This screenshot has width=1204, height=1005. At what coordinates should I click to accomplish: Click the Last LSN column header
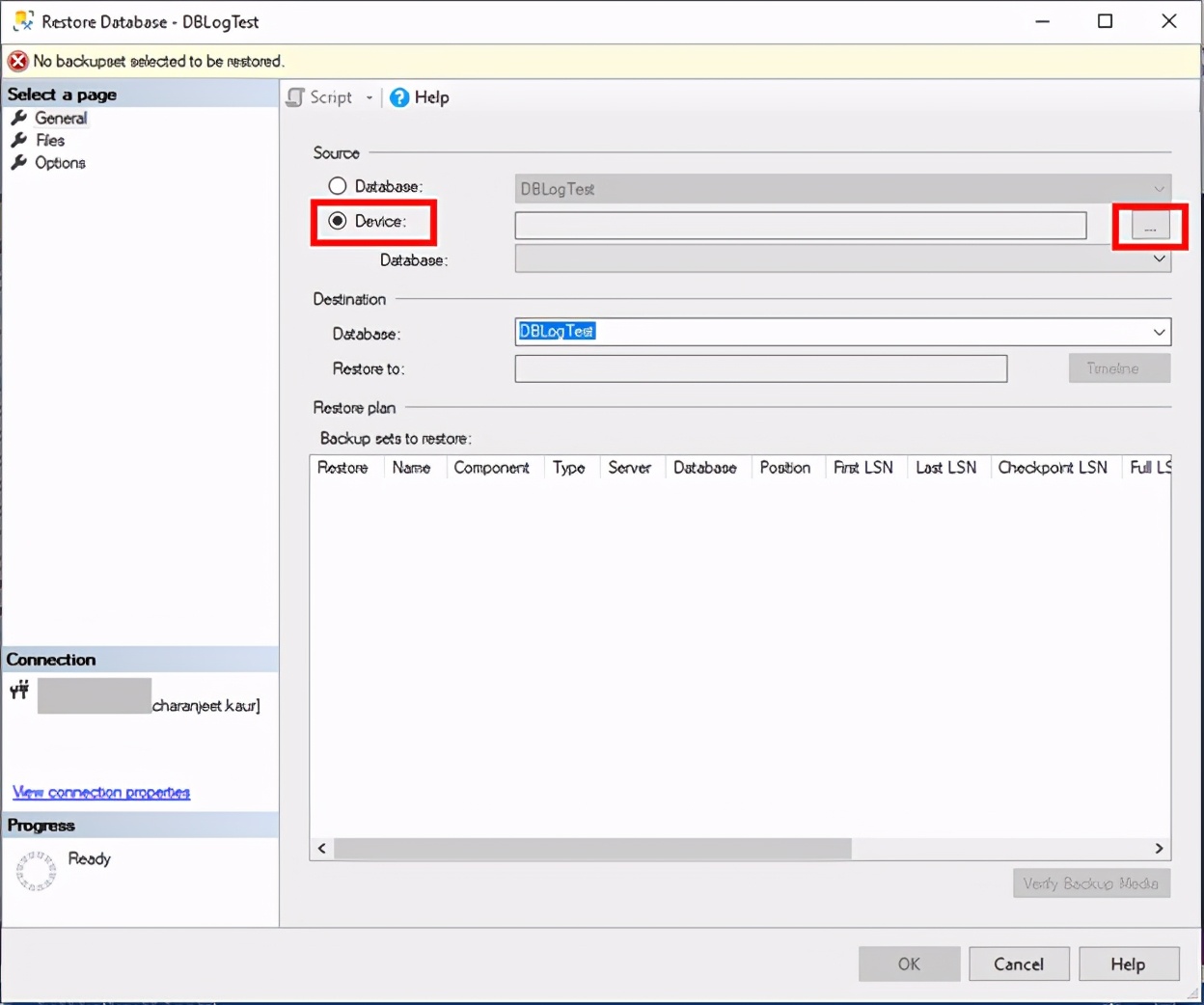[948, 468]
